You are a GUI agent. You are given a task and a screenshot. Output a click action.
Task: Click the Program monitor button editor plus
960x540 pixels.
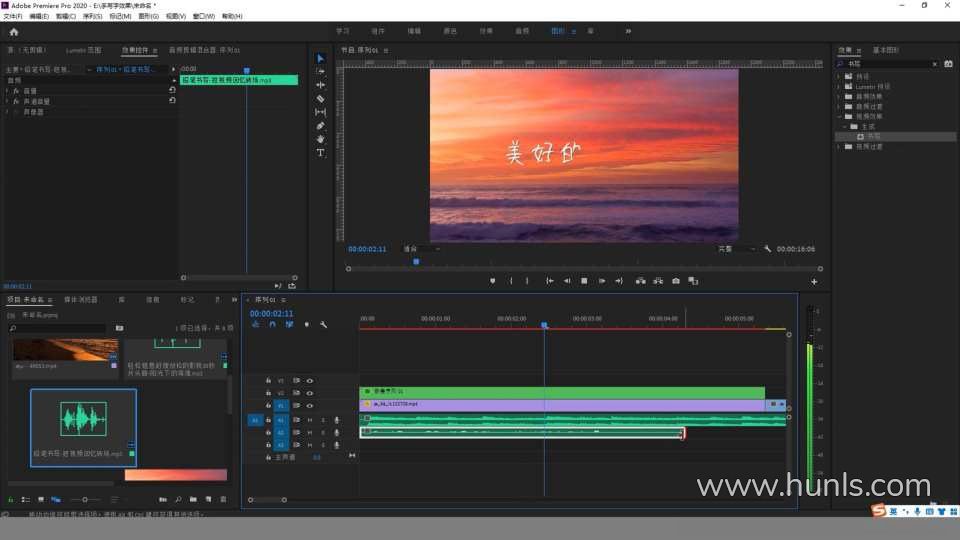pyautogui.click(x=814, y=282)
